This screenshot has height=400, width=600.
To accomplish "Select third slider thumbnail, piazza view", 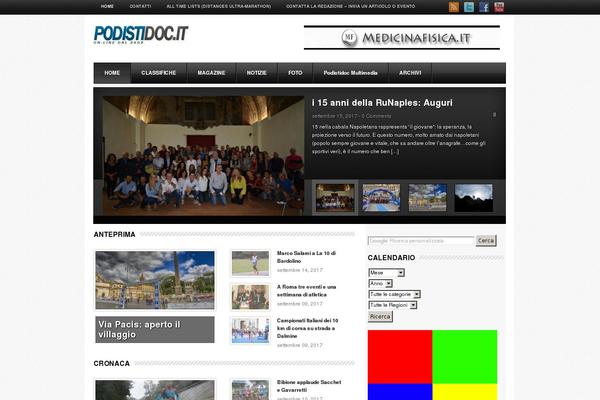I will click(427, 198).
